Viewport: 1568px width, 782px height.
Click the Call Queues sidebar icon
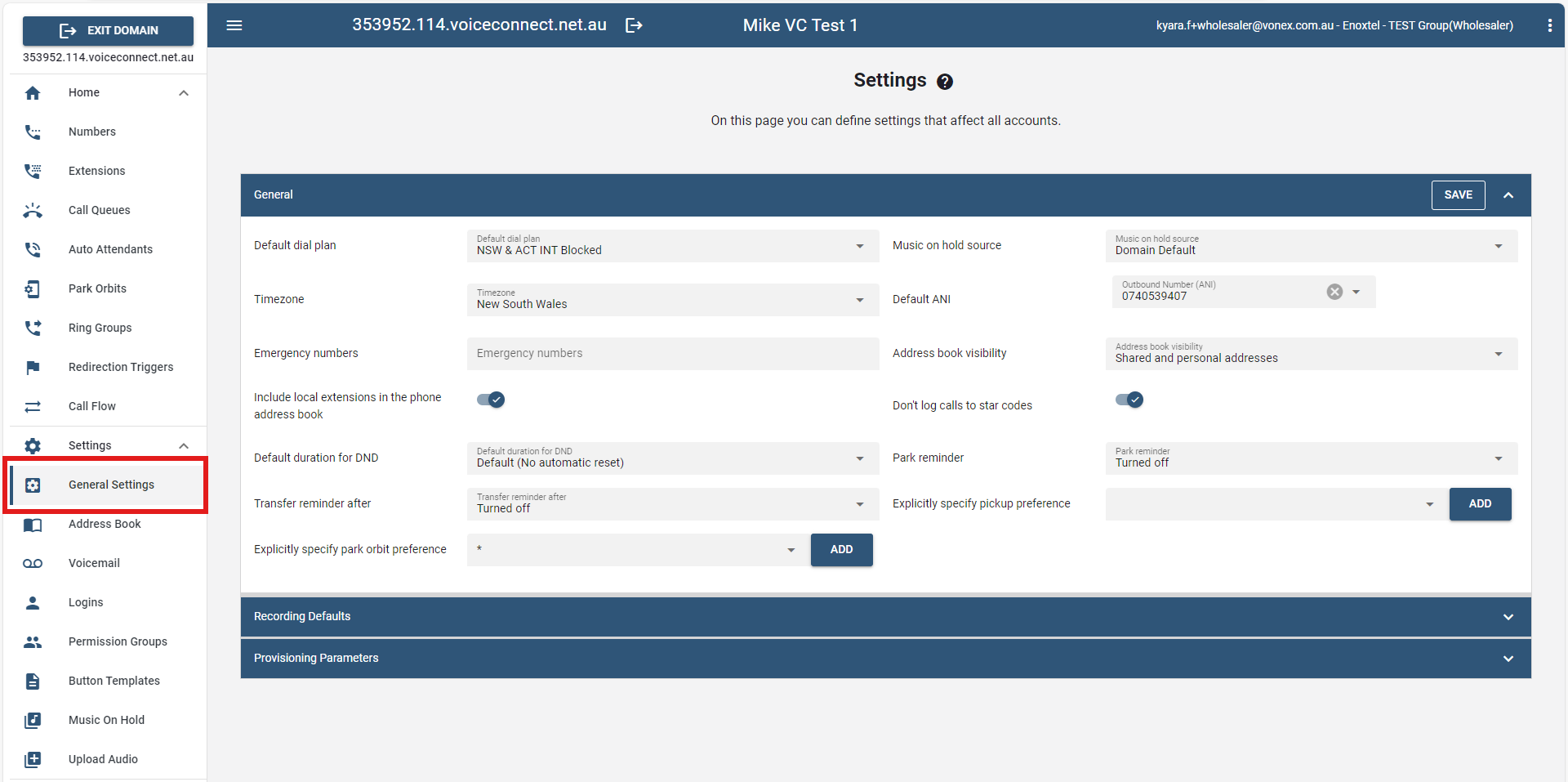click(33, 210)
